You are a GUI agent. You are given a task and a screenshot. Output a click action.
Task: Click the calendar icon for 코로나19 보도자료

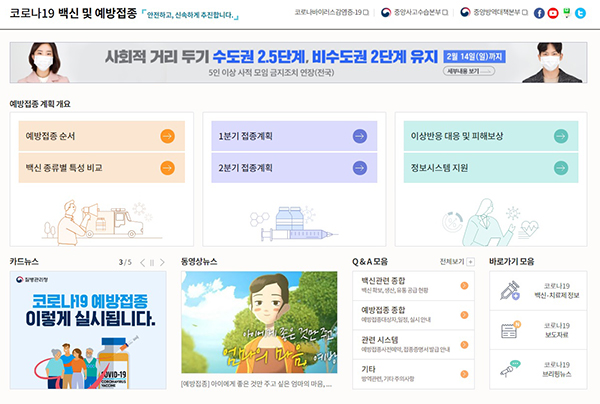510,329
